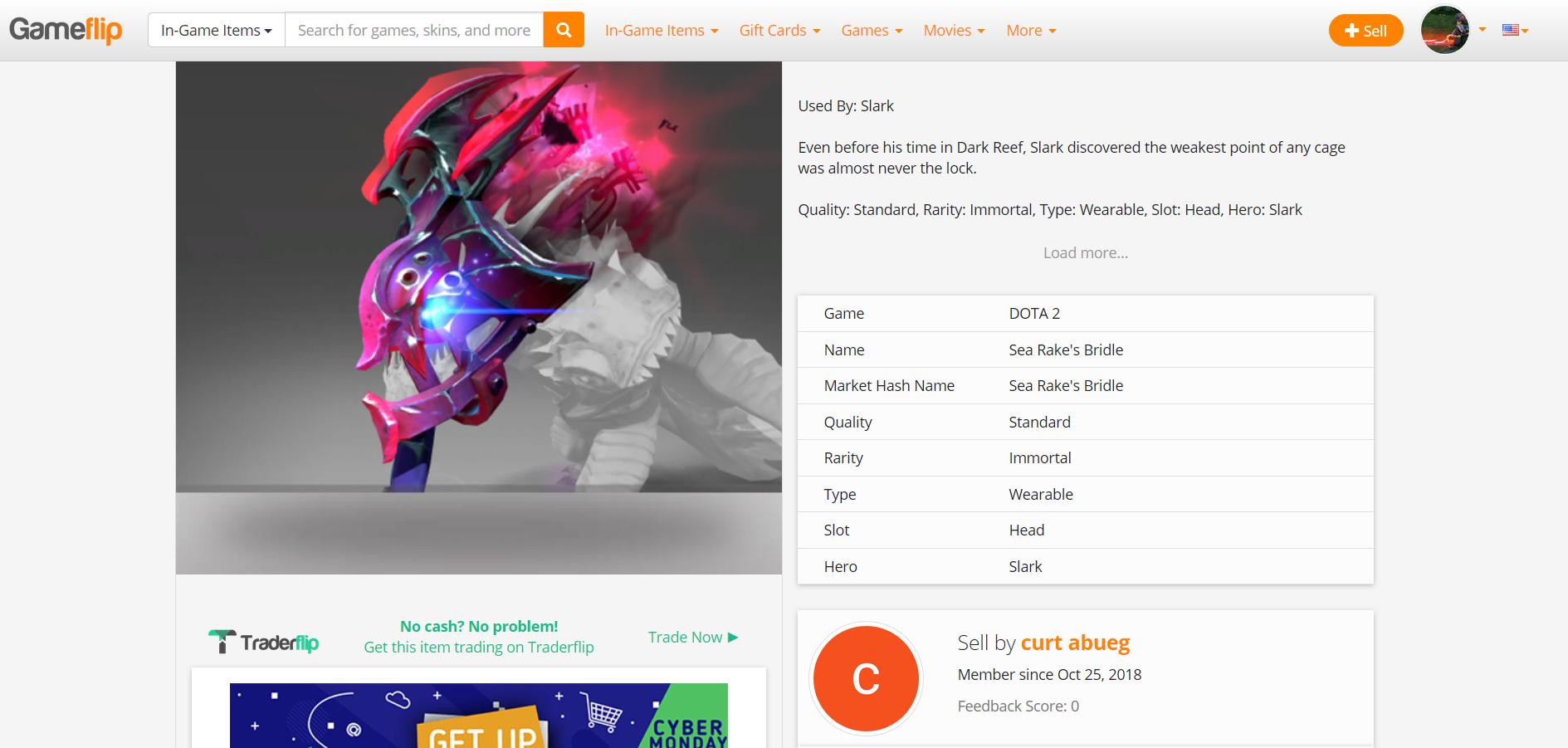The width and height of the screenshot is (1568, 748).
Task: Click the orange search magnifier button
Action: pyautogui.click(x=564, y=30)
